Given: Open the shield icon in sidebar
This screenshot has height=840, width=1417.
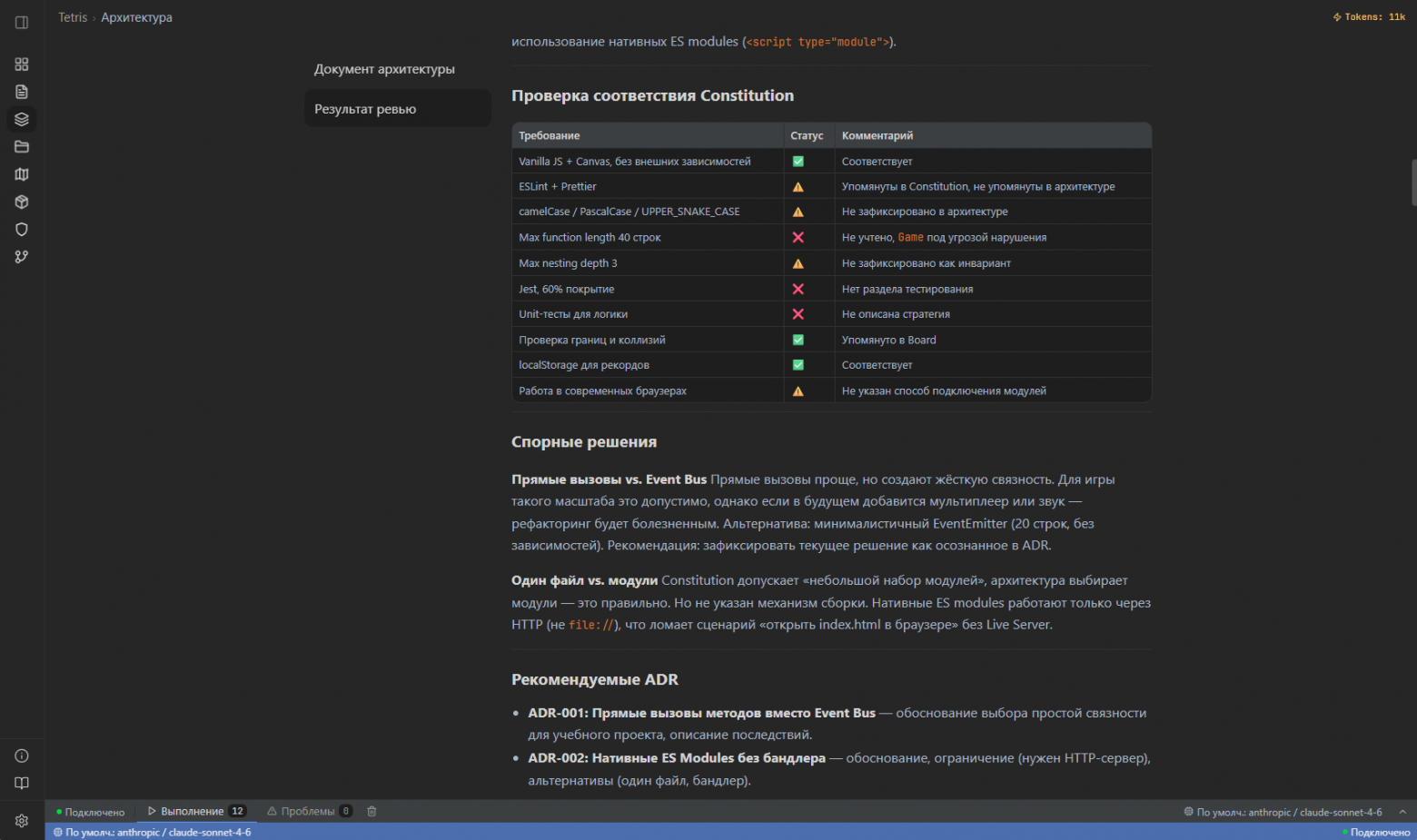Looking at the screenshot, I should 22,230.
